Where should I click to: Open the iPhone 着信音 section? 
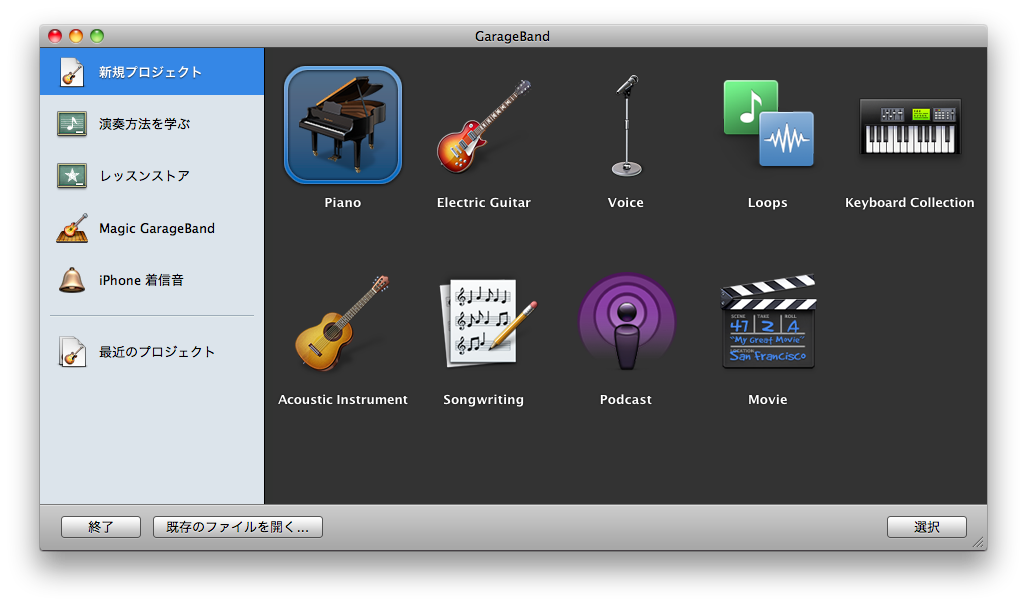tap(152, 280)
